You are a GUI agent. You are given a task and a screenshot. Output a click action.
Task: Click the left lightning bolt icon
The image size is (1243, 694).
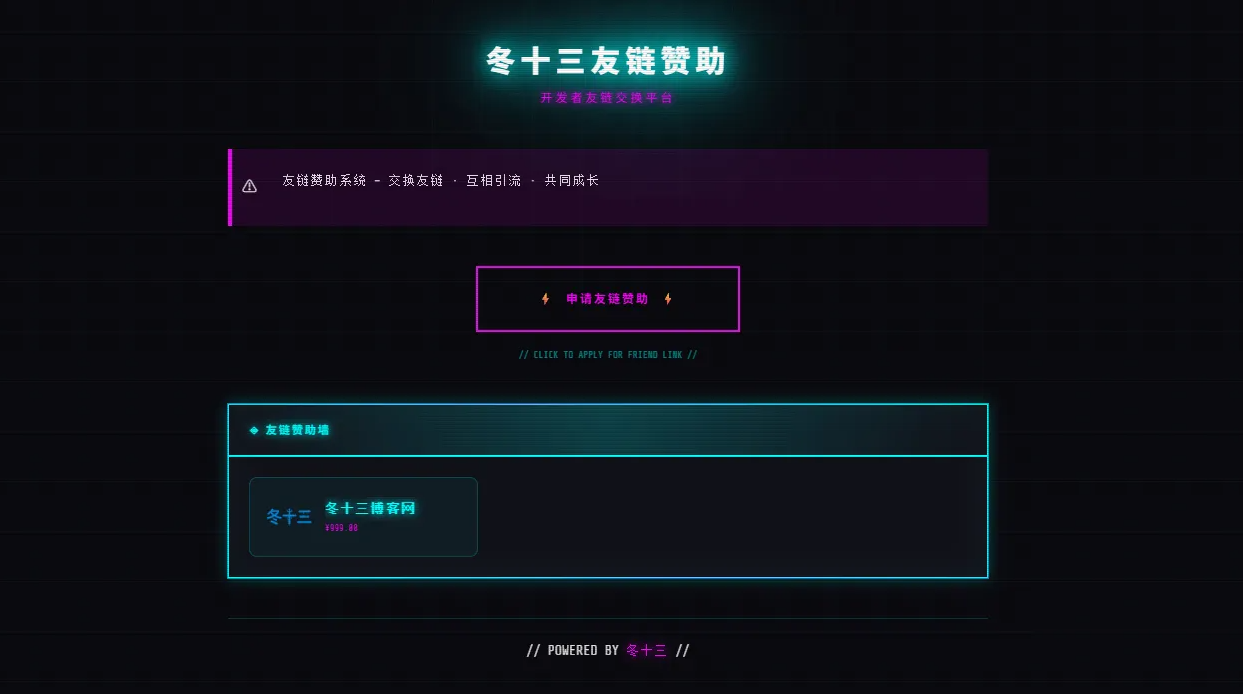coord(545,299)
